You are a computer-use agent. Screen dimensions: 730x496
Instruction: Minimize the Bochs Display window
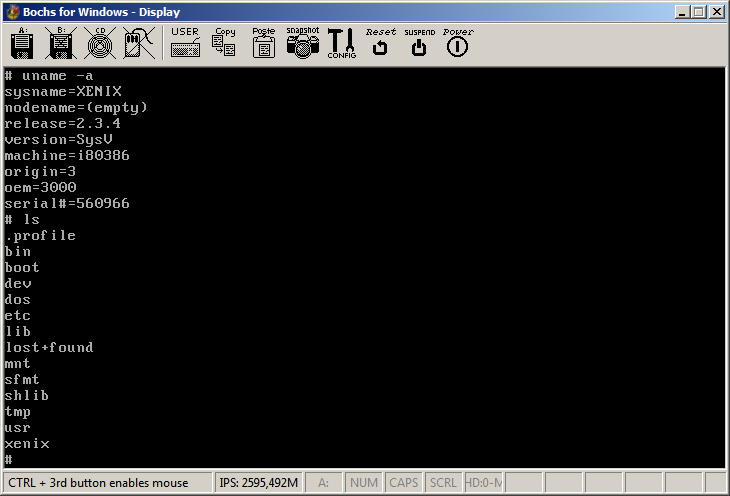[682, 12]
